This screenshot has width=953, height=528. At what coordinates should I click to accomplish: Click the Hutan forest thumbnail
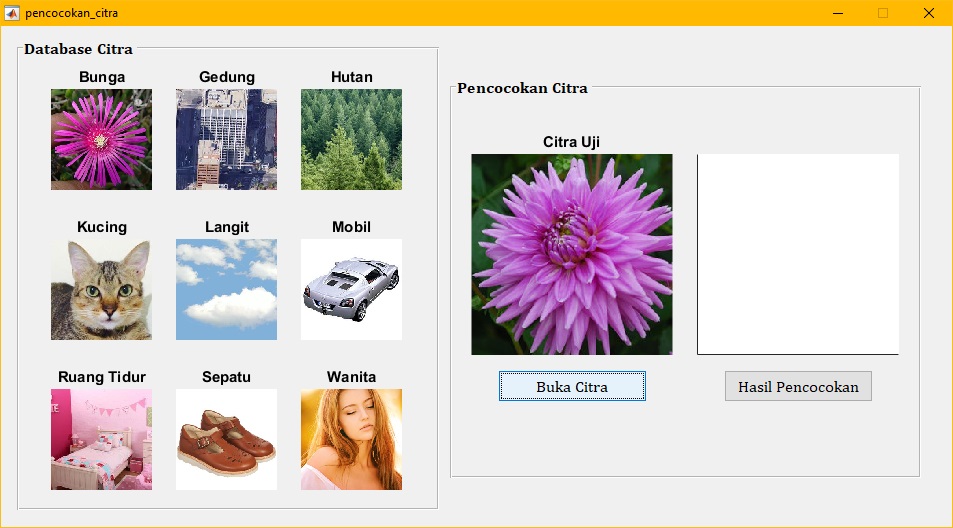pos(351,139)
